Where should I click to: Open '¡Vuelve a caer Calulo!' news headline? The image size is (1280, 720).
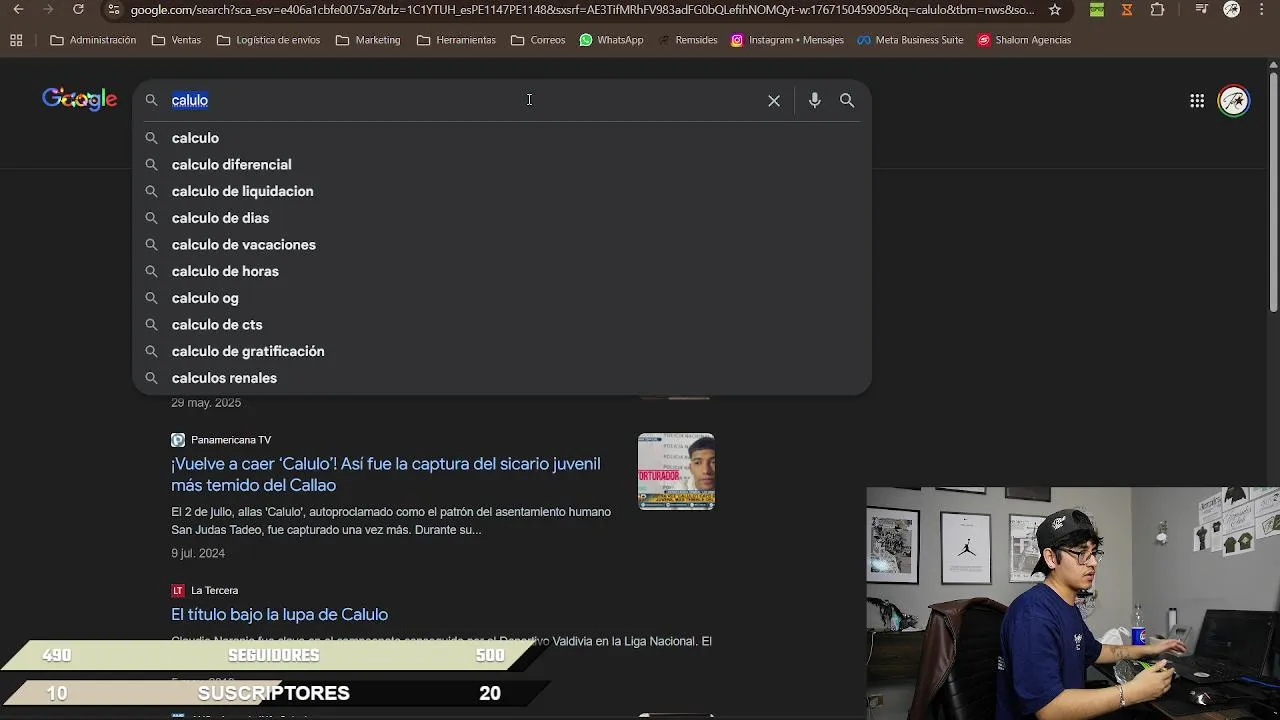(x=386, y=474)
